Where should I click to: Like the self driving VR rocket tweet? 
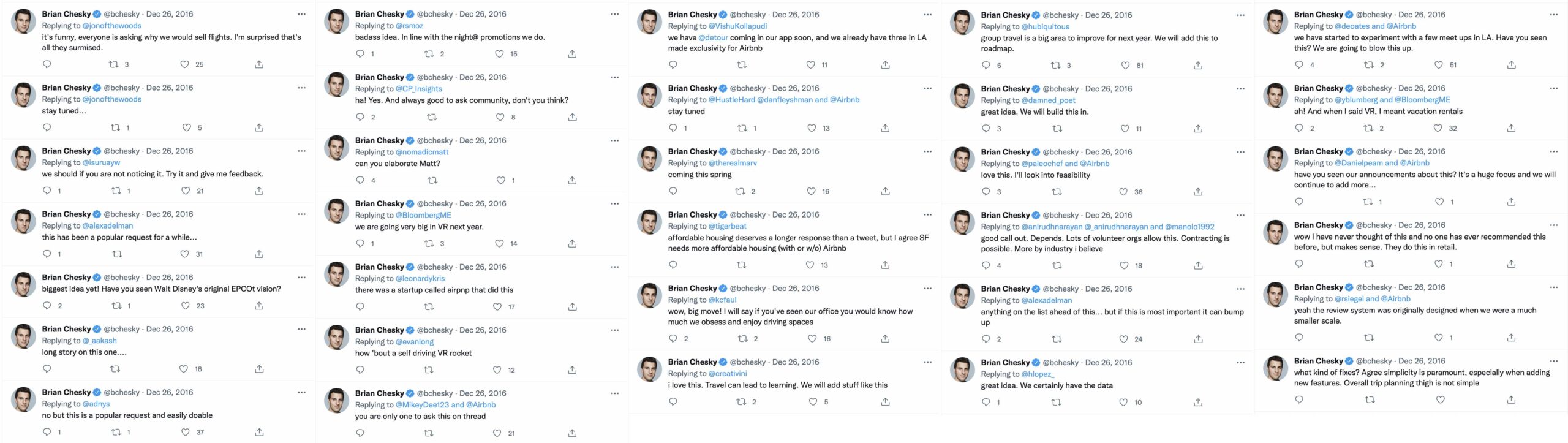click(497, 370)
